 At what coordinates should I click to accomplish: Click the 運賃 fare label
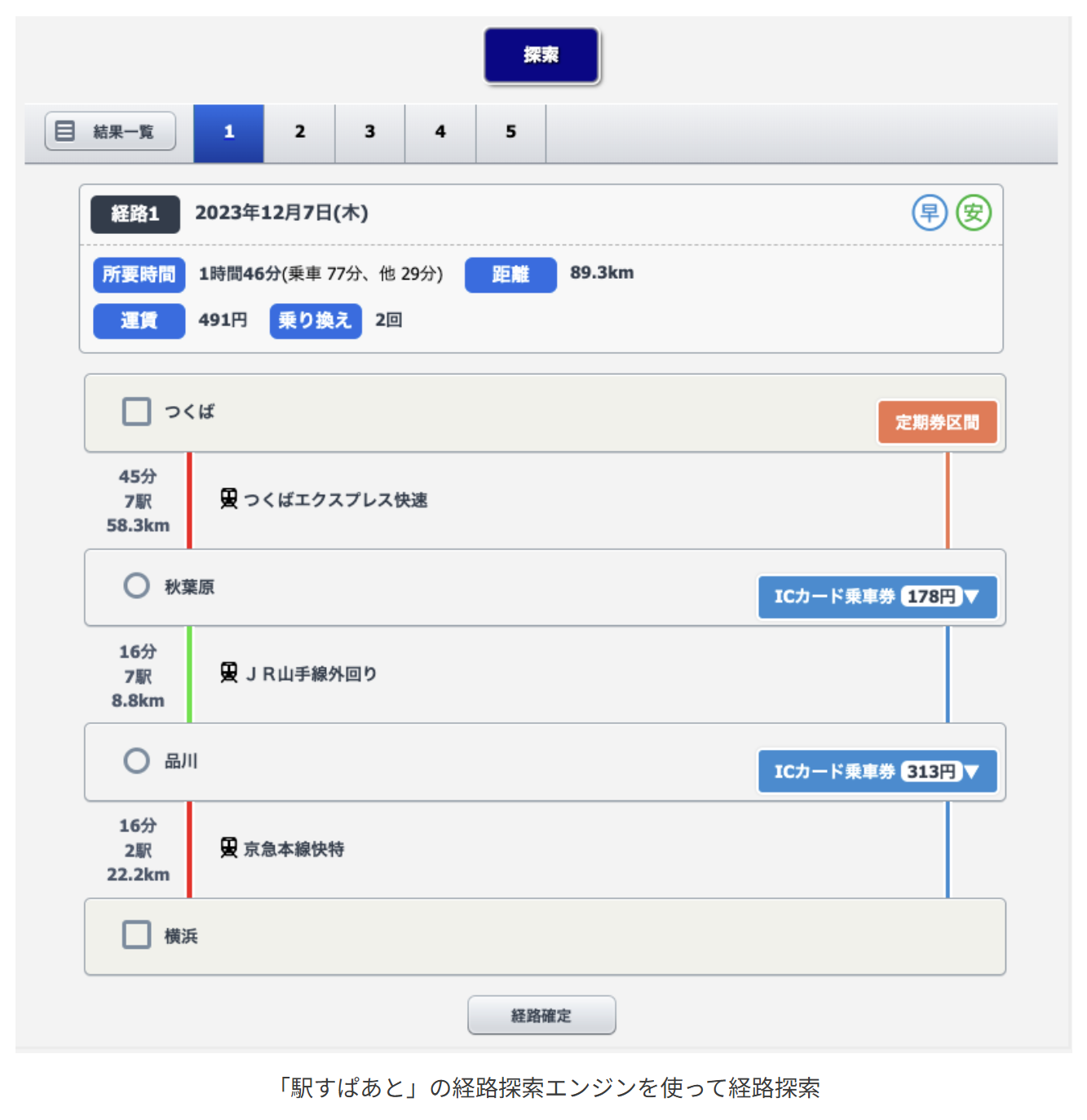click(x=139, y=320)
